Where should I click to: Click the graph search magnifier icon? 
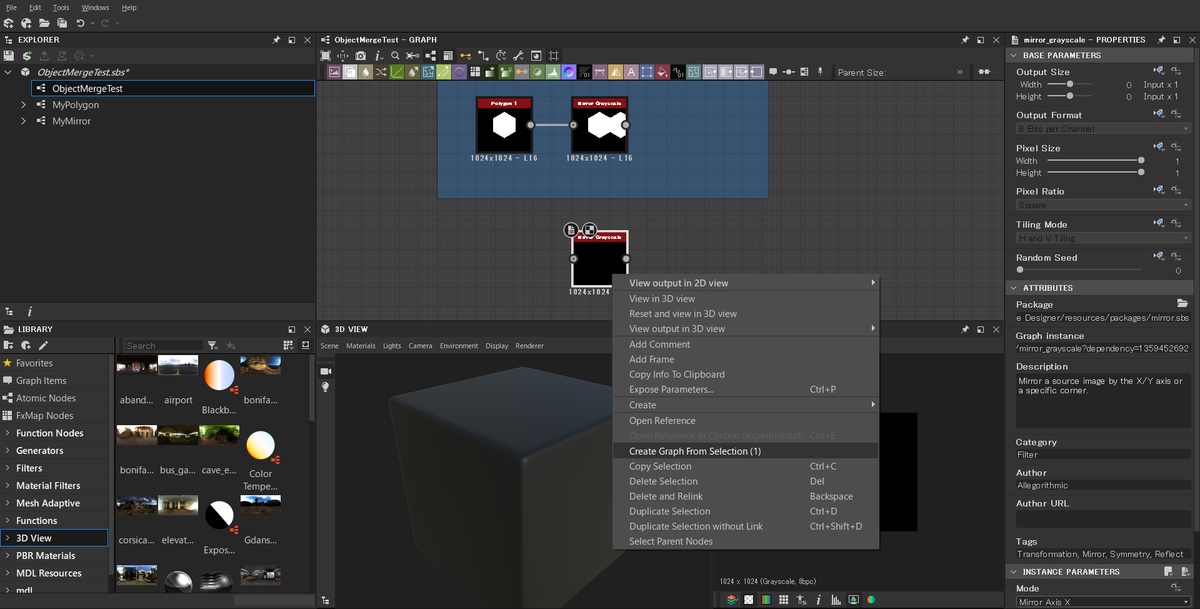click(x=395, y=56)
